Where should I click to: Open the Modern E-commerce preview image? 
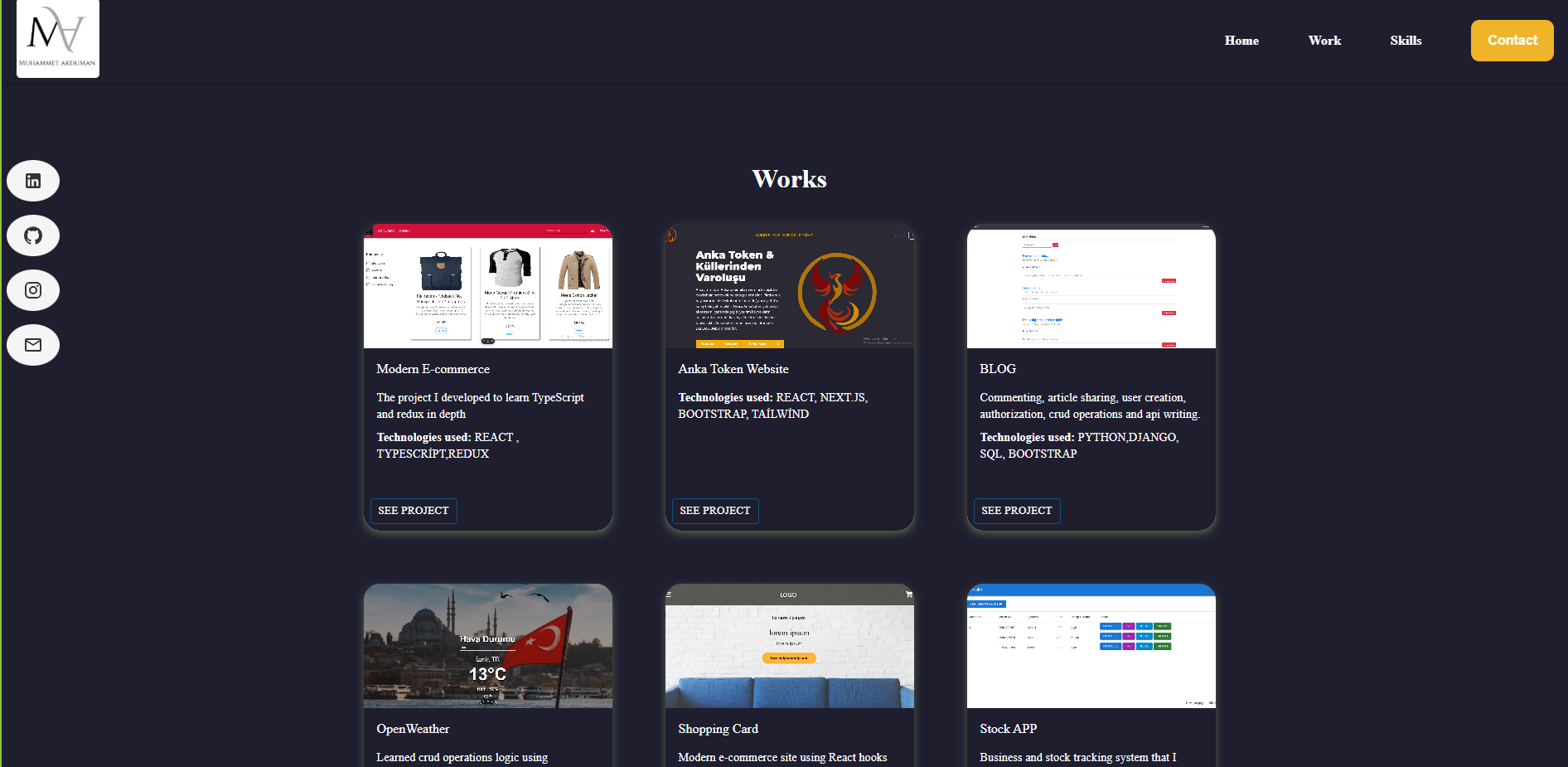(x=487, y=286)
